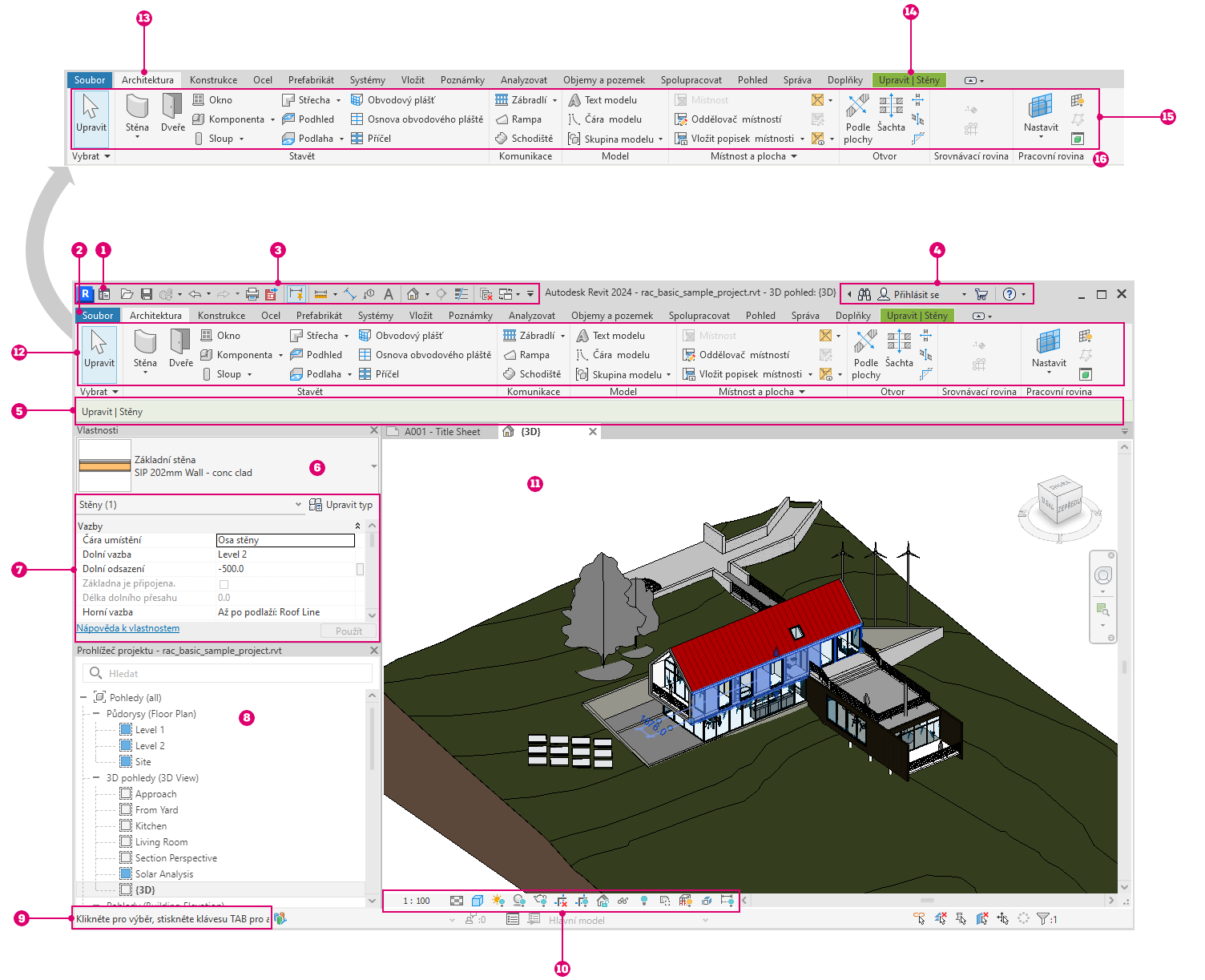
Task: Tick the 'Základna je připojena' checkbox
Action: point(224,584)
